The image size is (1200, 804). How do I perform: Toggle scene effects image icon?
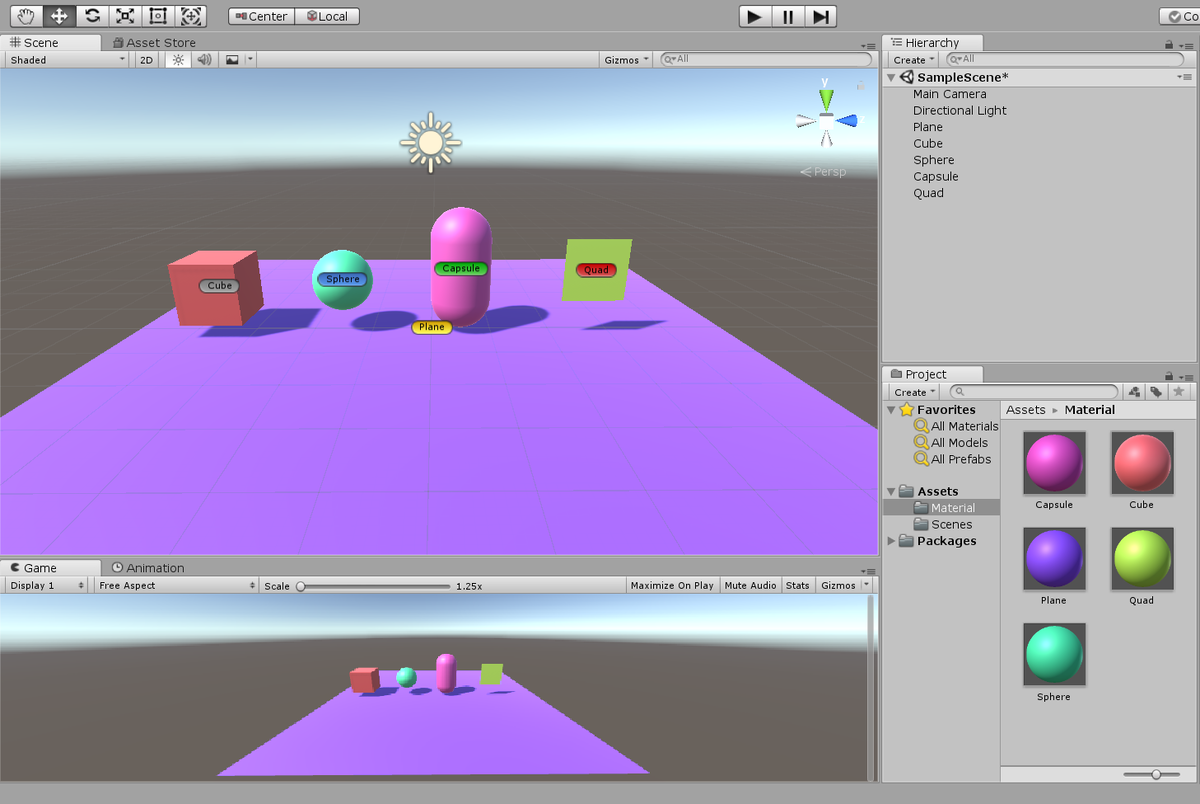[x=232, y=60]
